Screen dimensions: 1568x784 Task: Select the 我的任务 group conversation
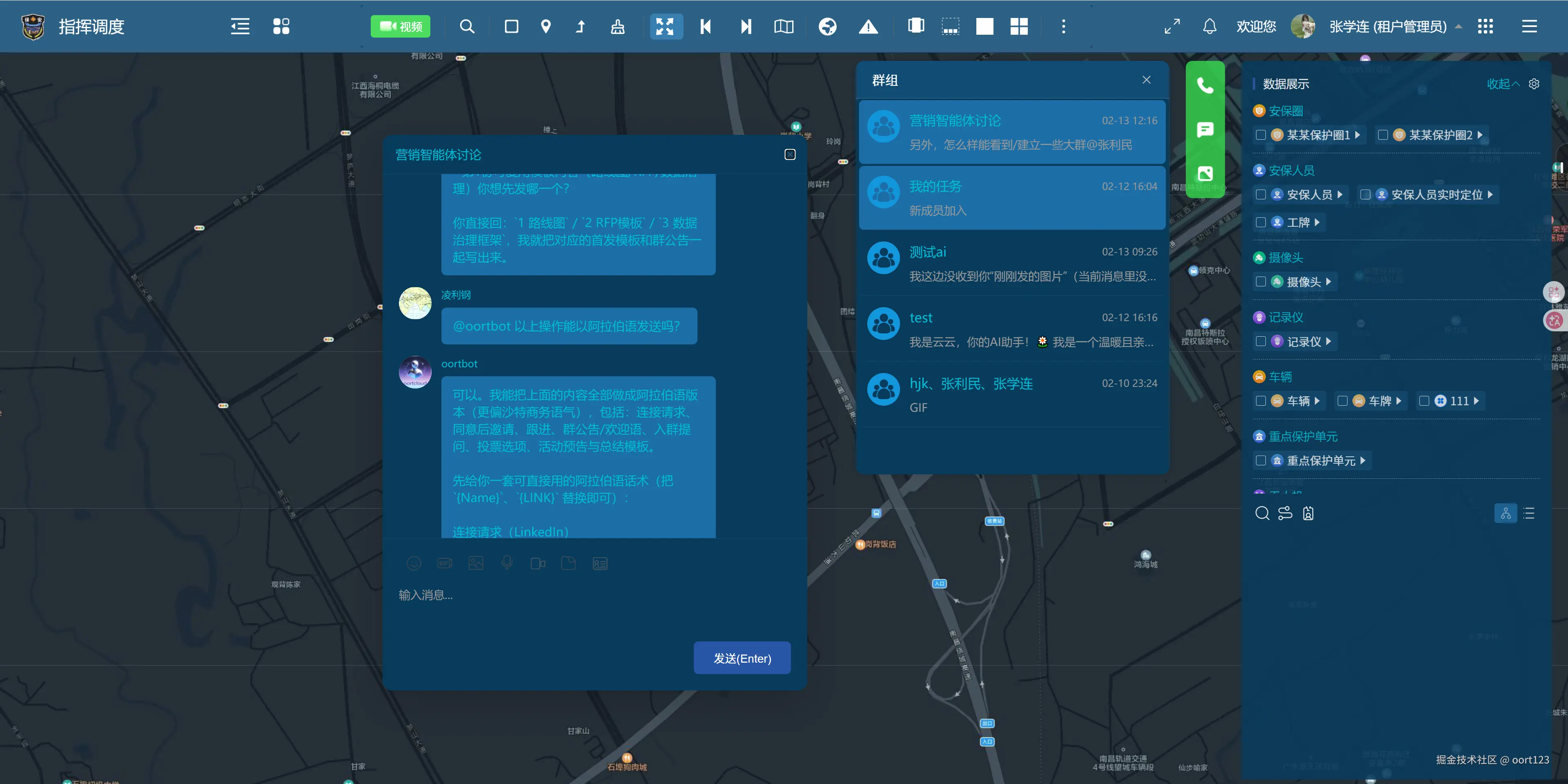coord(1011,197)
